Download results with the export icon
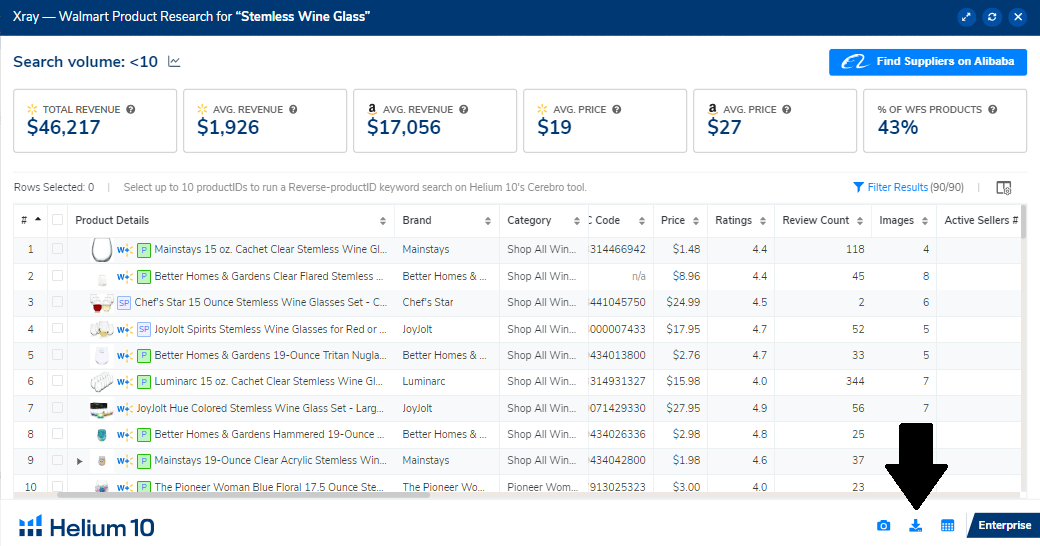This screenshot has height=546, width=1040. [x=915, y=525]
